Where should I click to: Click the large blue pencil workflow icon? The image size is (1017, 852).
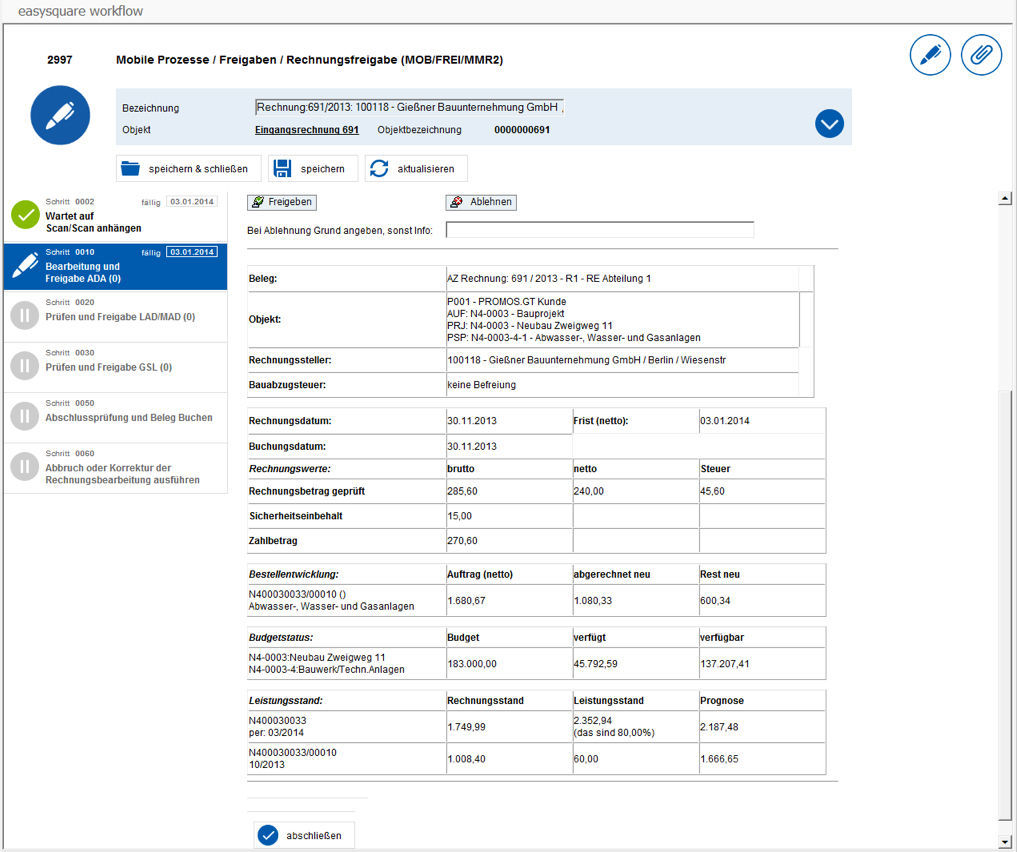pos(60,115)
